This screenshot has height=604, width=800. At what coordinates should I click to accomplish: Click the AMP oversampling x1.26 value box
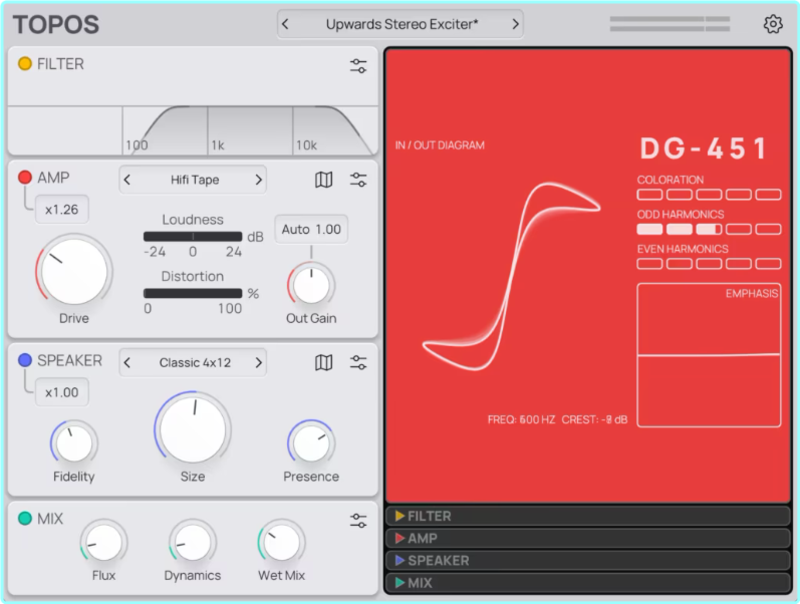[62, 210]
